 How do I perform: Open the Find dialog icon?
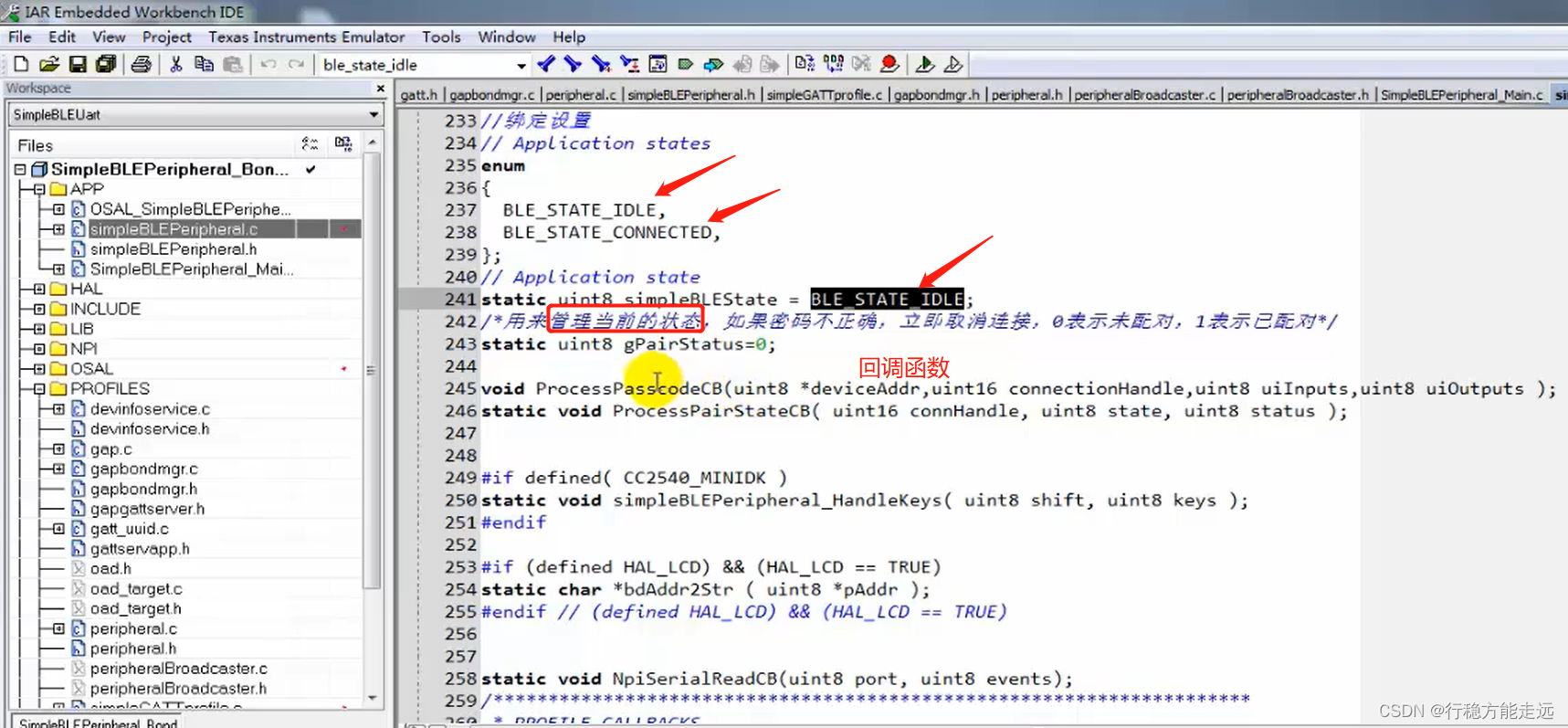(x=601, y=64)
